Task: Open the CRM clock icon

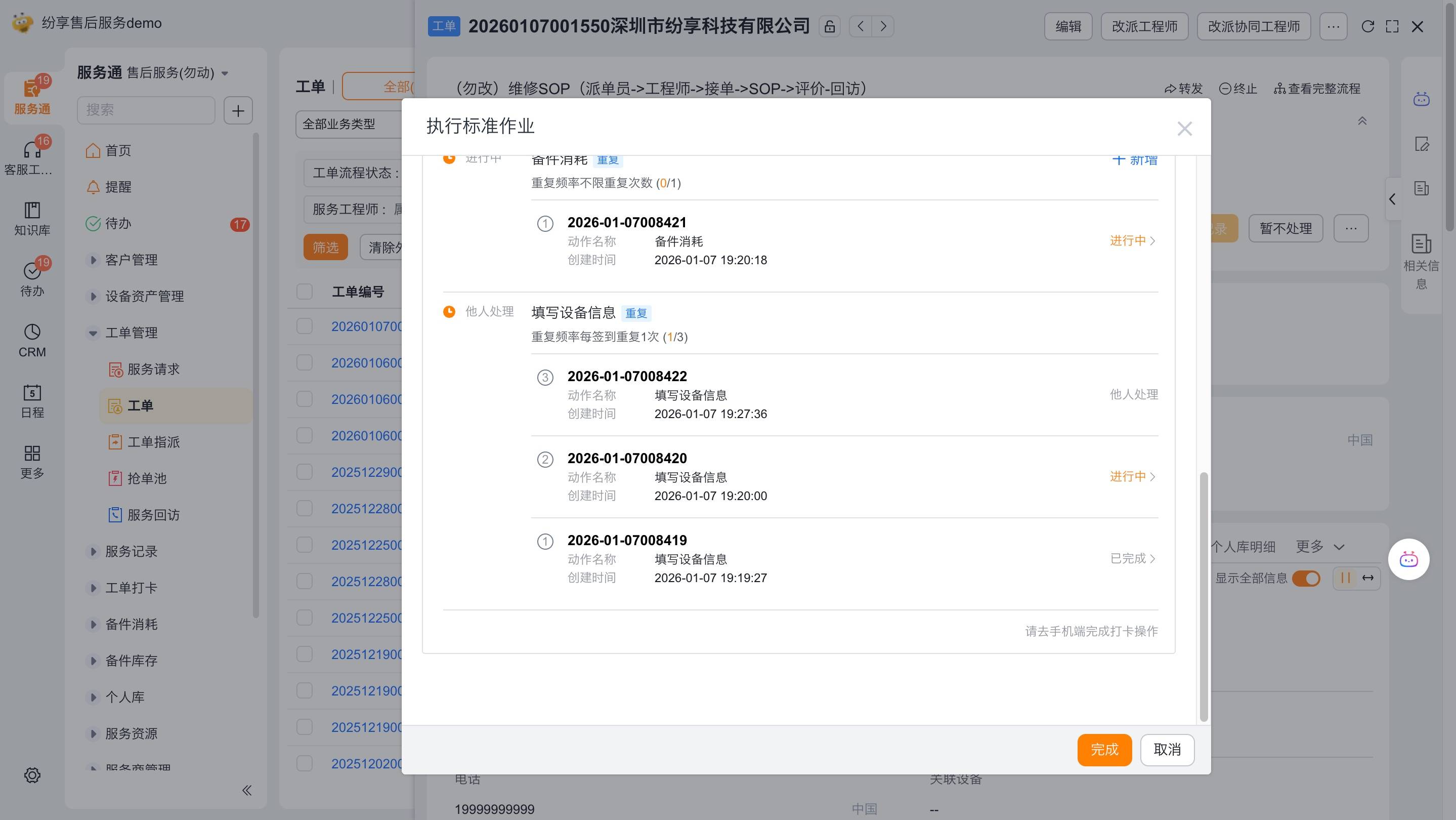Action: point(32,332)
